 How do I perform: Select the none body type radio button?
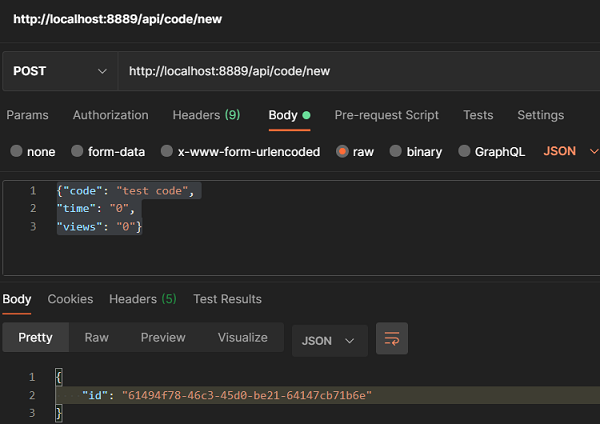coord(16,152)
